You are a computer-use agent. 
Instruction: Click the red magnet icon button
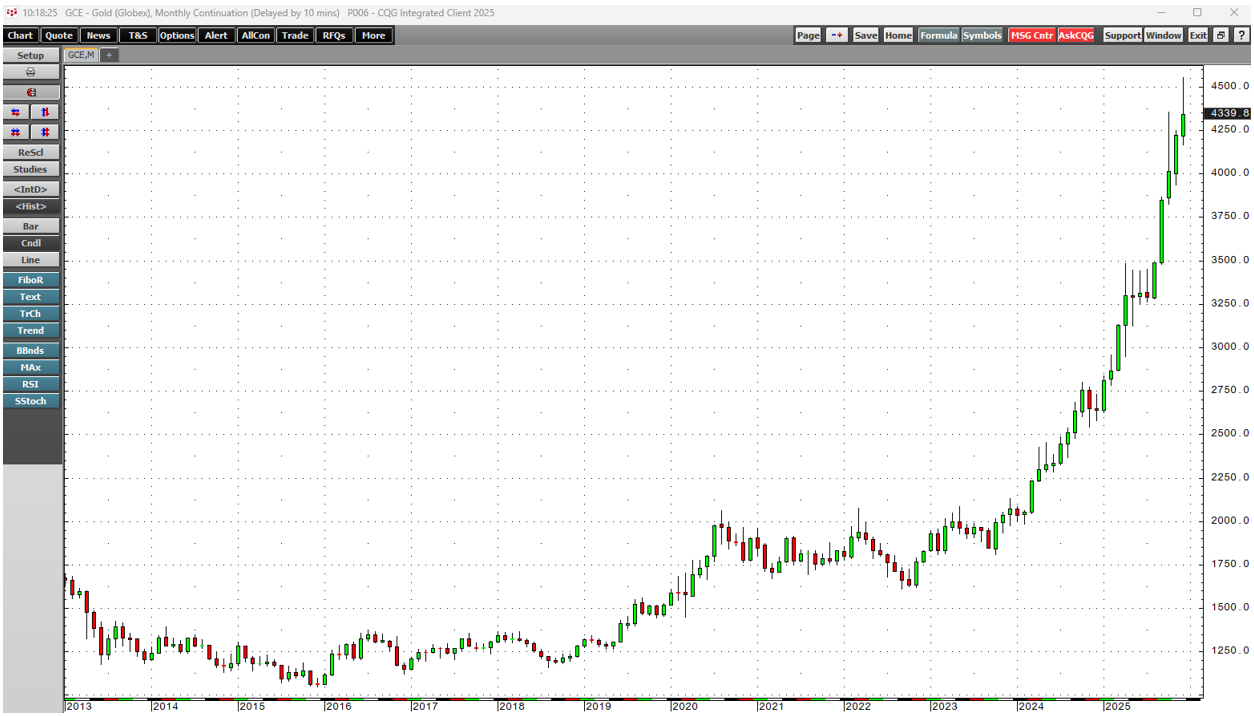tap(31, 93)
